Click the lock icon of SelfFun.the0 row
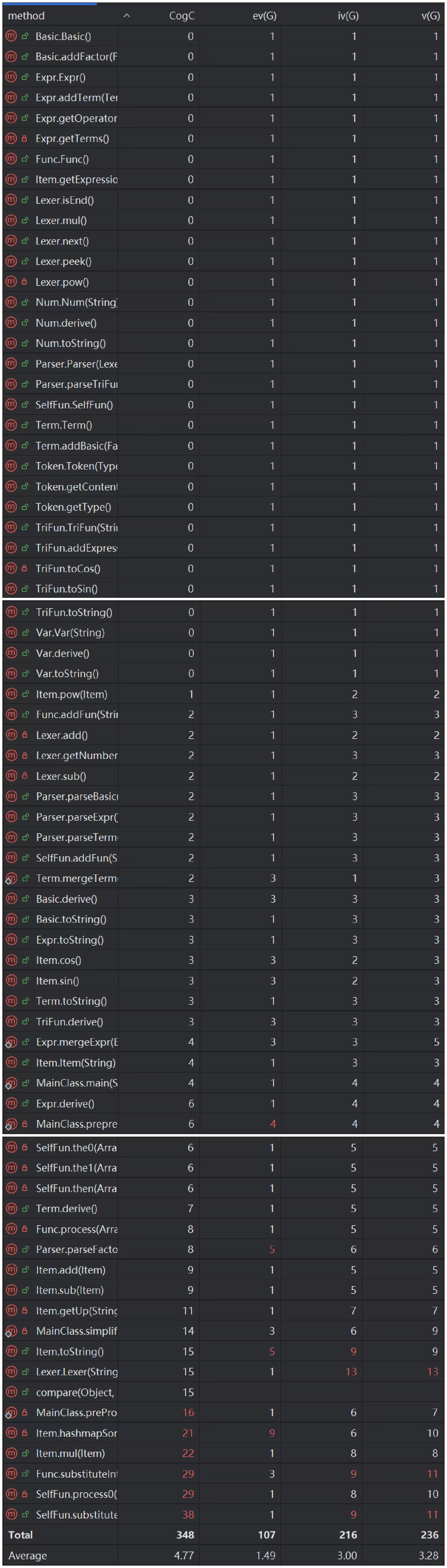Image resolution: width=447 pixels, height=1568 pixels. coord(25,1147)
